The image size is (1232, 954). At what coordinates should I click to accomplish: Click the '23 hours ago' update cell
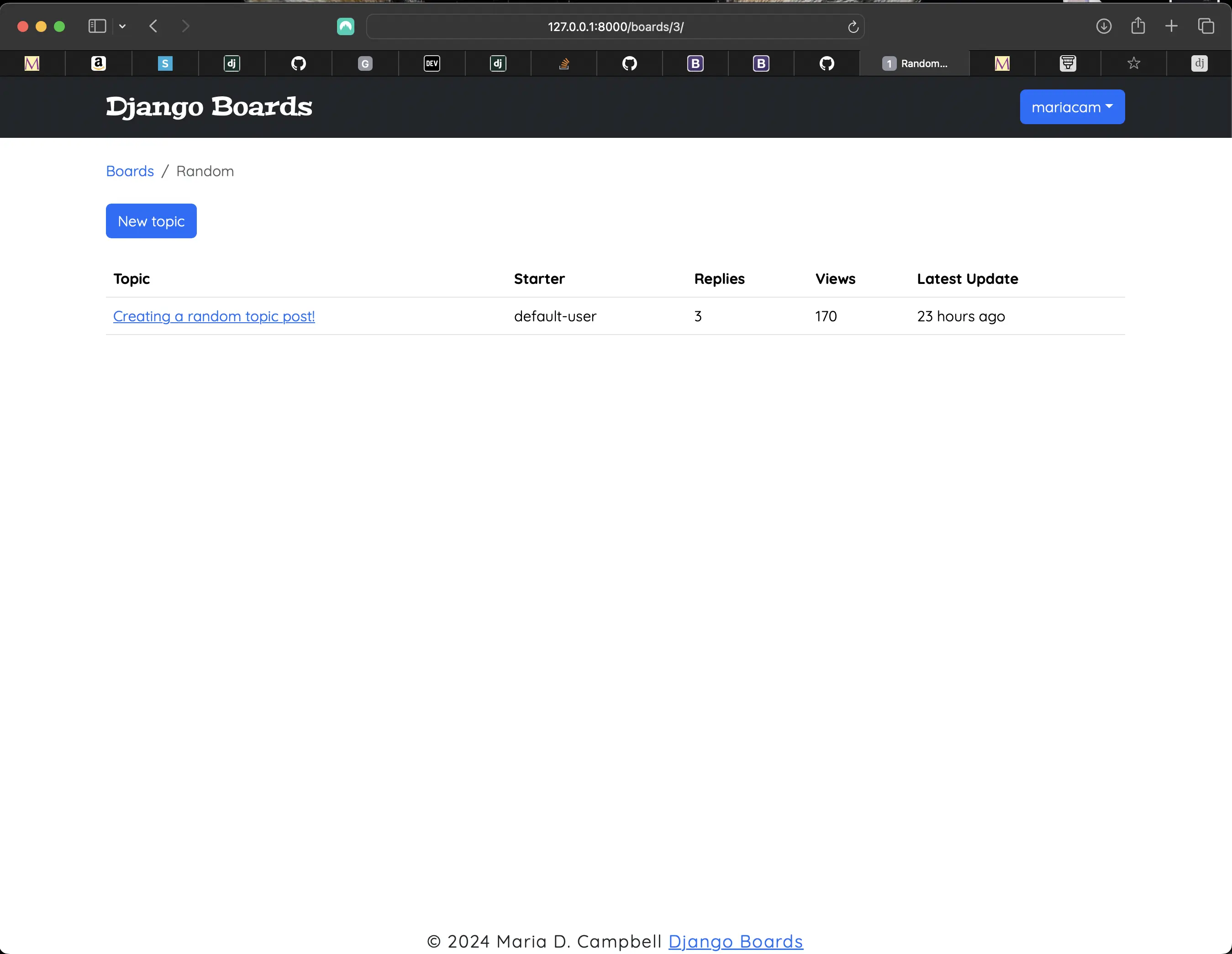pos(961,316)
